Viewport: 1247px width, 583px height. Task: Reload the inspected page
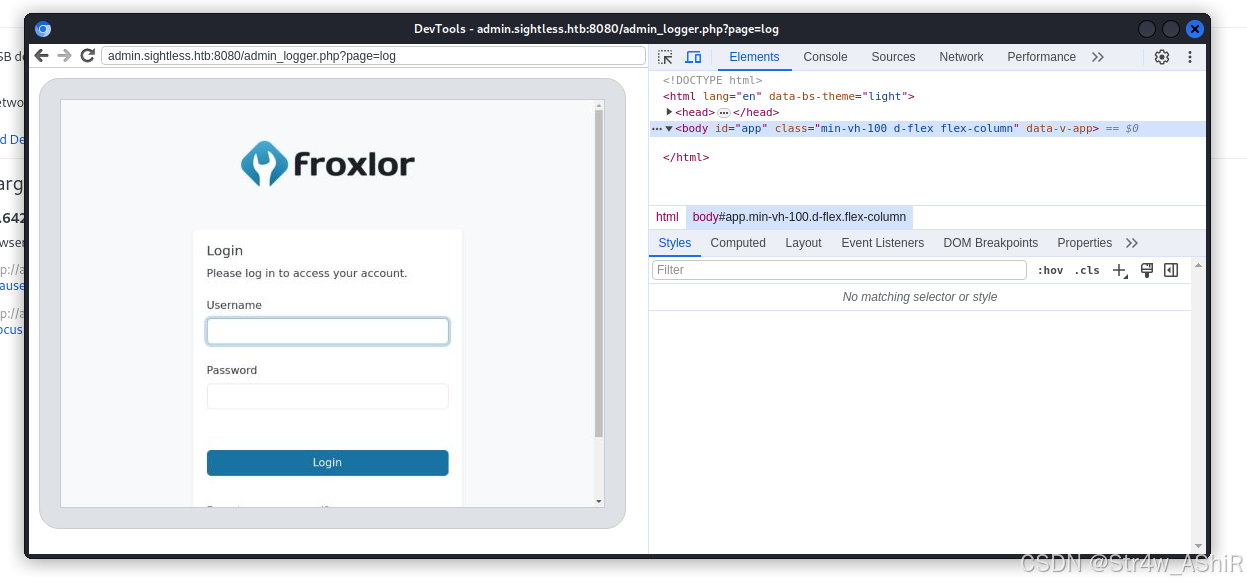point(88,56)
